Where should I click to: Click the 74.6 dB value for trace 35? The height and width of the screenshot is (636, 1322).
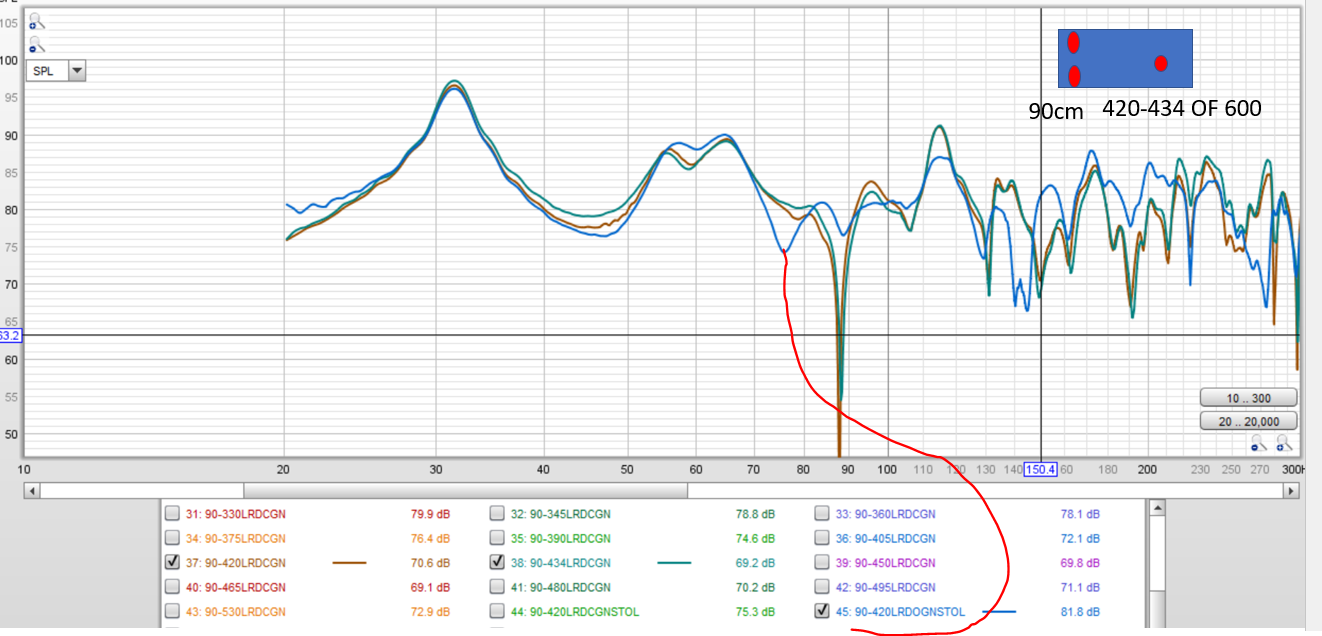tap(755, 538)
